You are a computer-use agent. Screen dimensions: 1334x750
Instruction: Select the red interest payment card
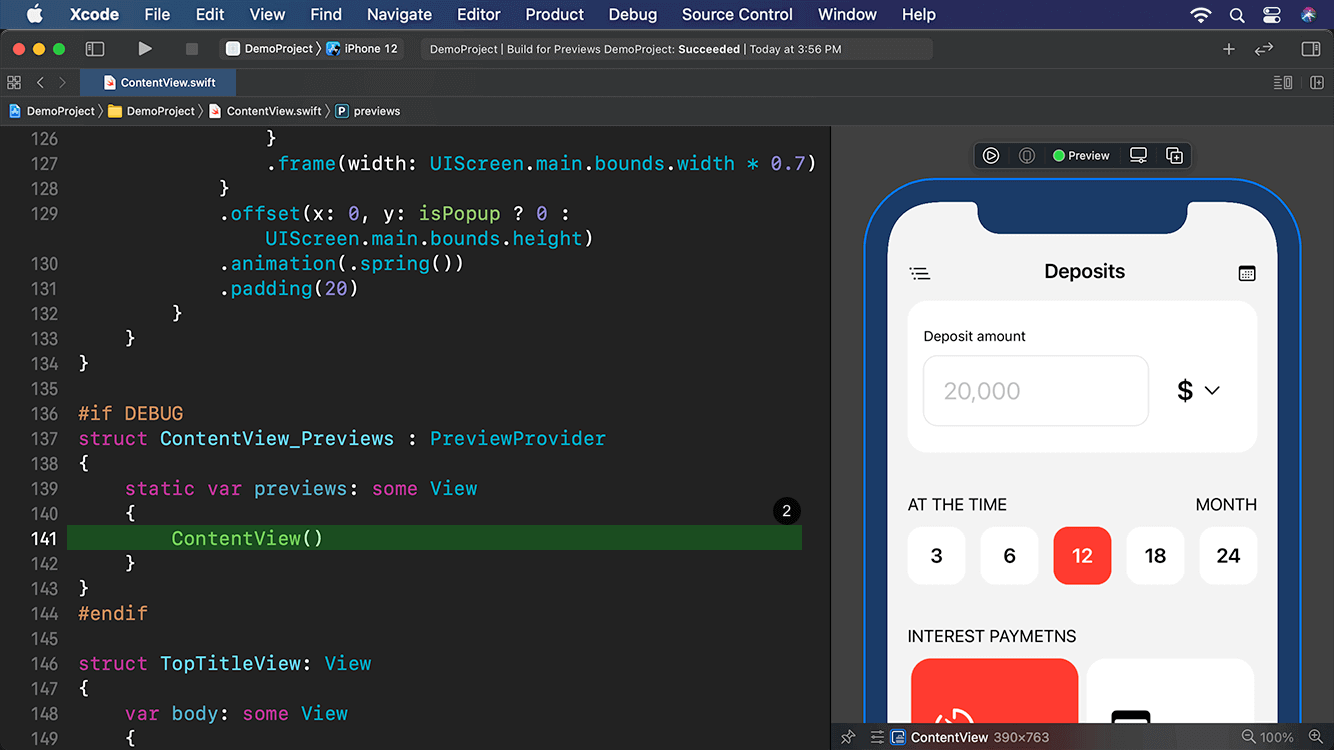click(995, 691)
